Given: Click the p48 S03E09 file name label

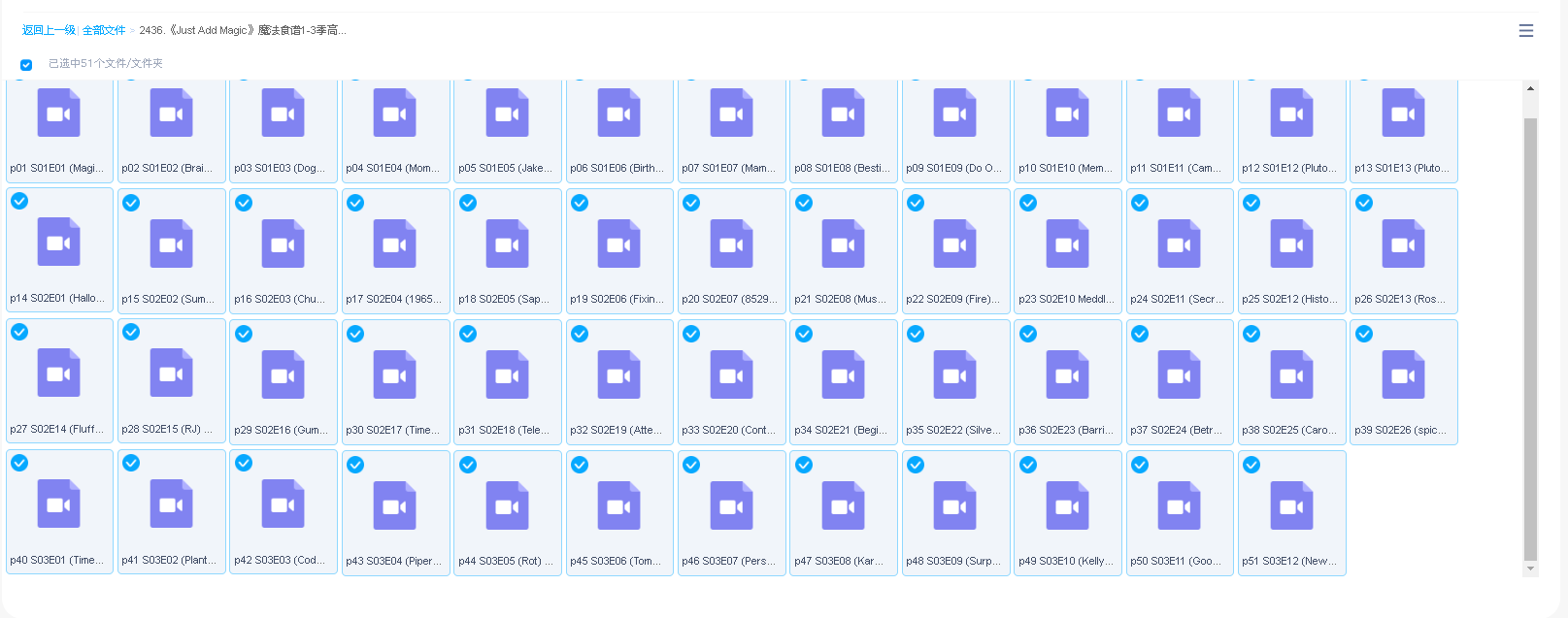Looking at the screenshot, I should tap(955, 561).
